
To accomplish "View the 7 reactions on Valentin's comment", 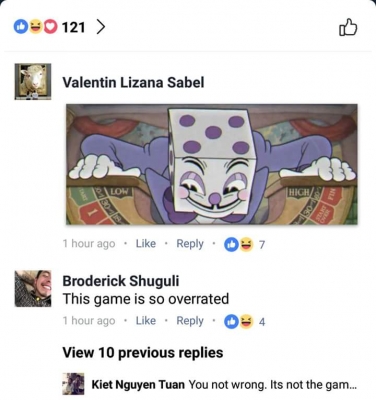I will (244, 245).
